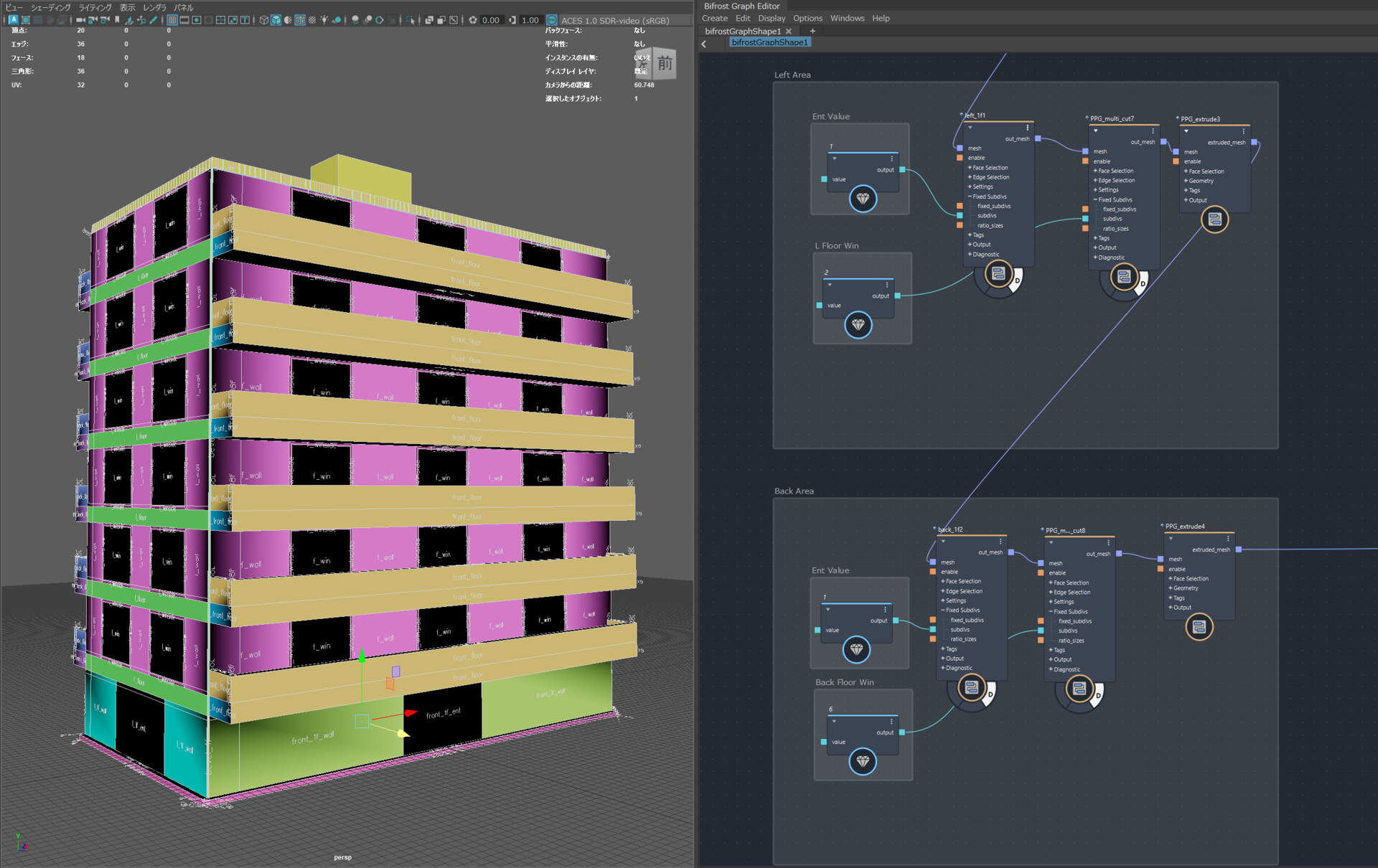
Task: Toggle the highlighted A selection icon in toolbar
Action: (x=12, y=19)
